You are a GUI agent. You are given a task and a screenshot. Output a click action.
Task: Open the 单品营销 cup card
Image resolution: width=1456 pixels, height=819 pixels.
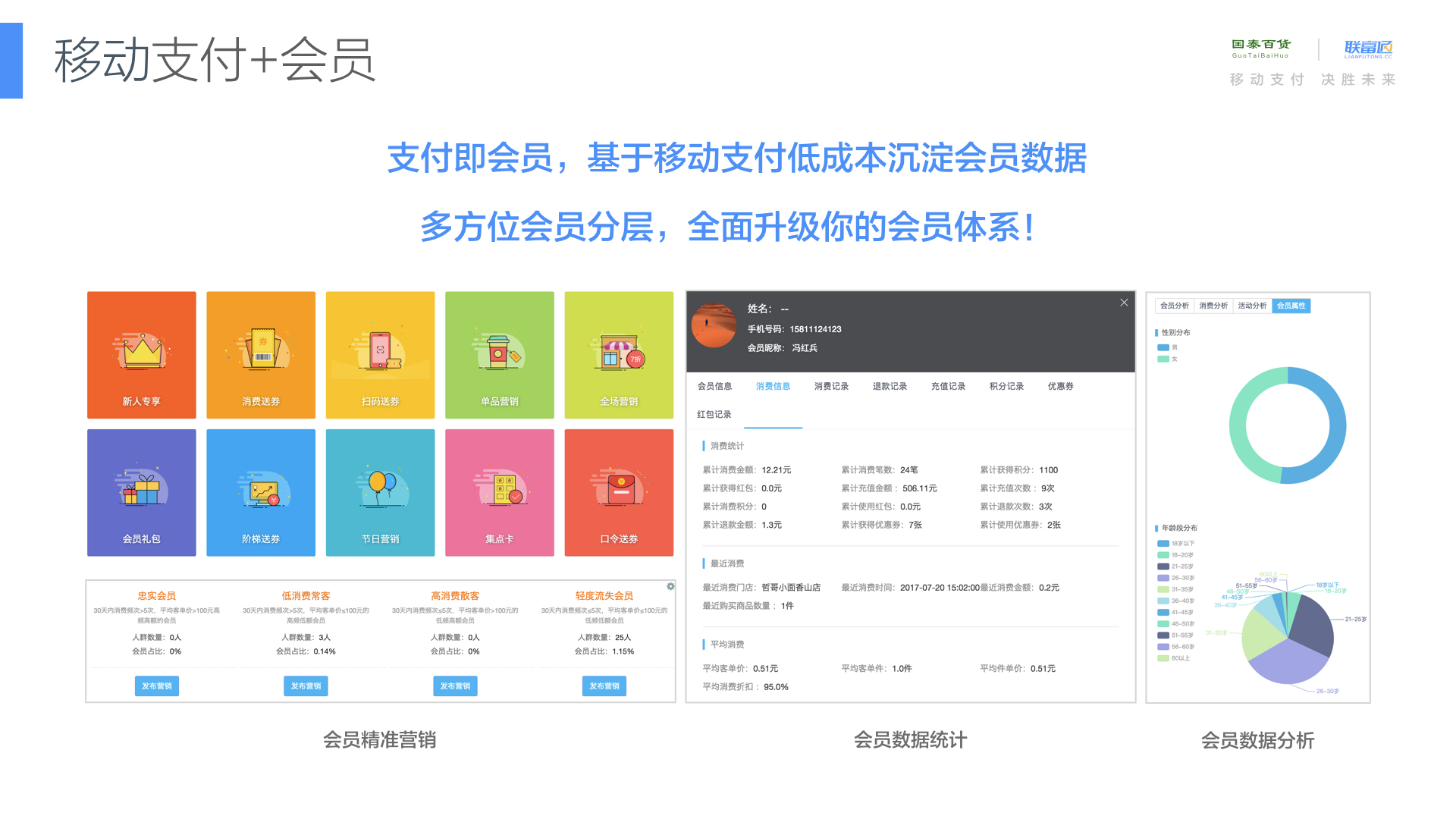[500, 355]
